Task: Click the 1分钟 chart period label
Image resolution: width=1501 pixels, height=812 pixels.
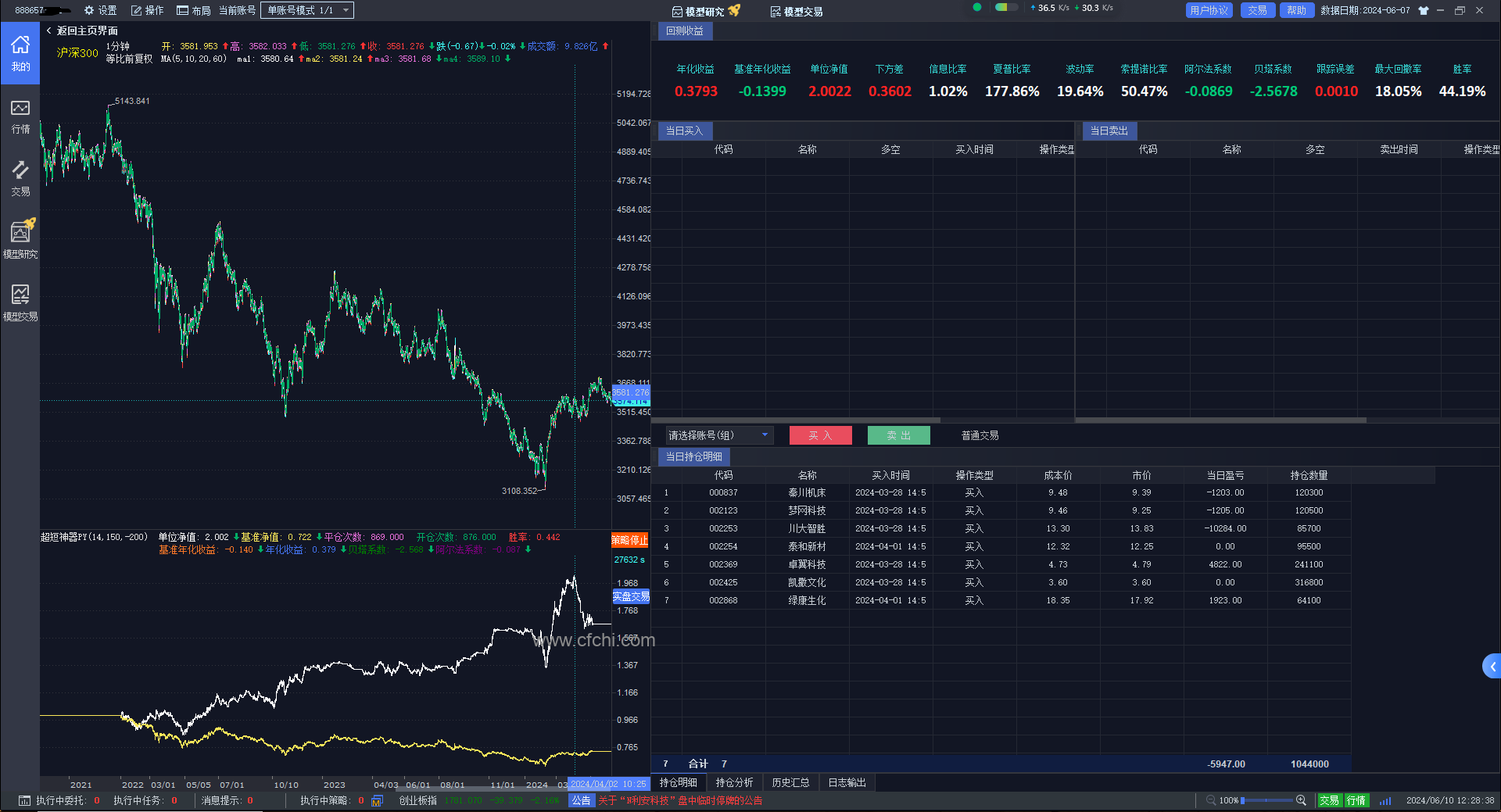Action: (x=118, y=46)
